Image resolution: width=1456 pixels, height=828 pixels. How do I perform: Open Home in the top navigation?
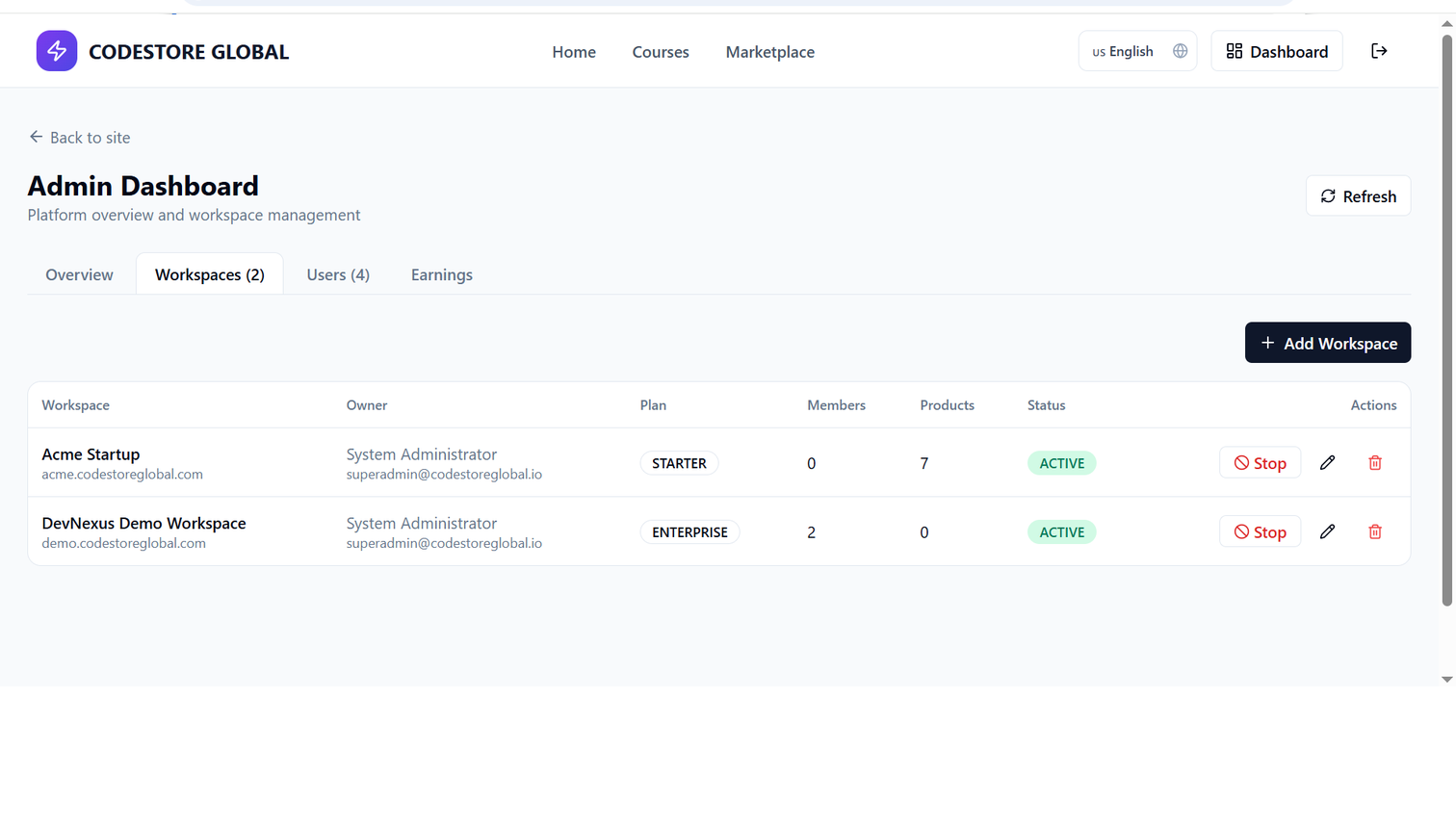[574, 52]
